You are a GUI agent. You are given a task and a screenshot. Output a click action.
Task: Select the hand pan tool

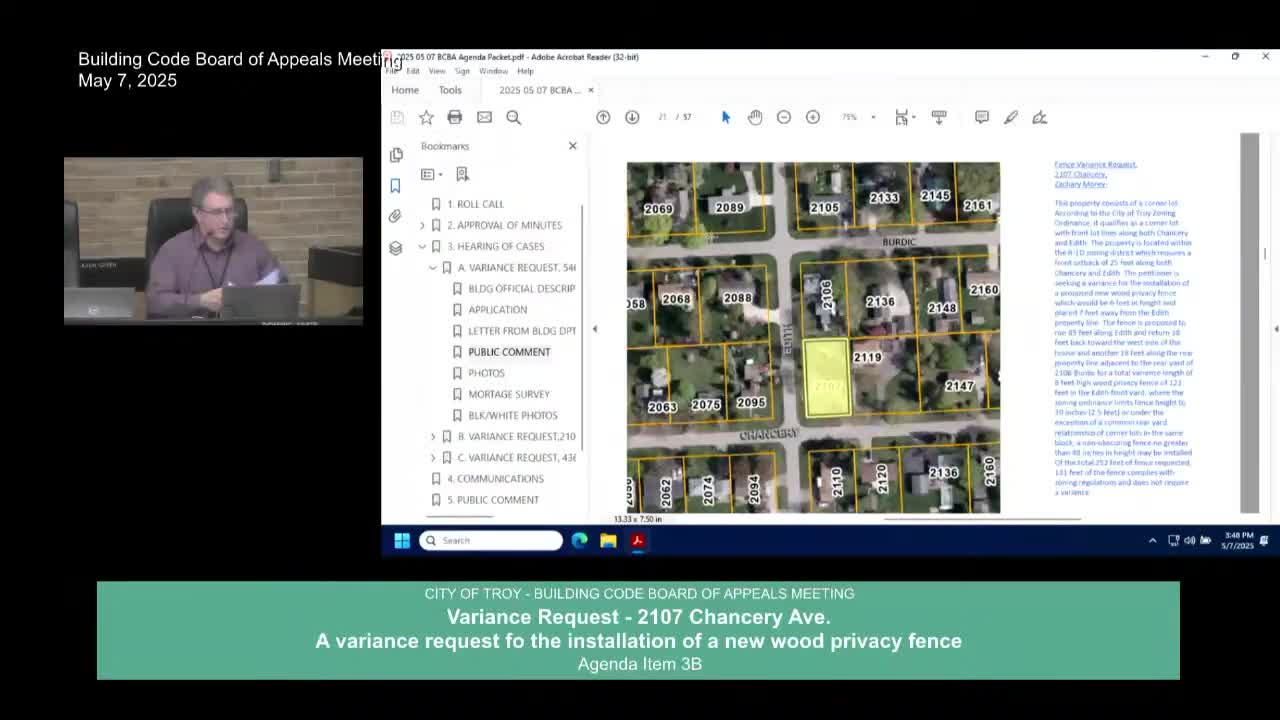pyautogui.click(x=755, y=117)
